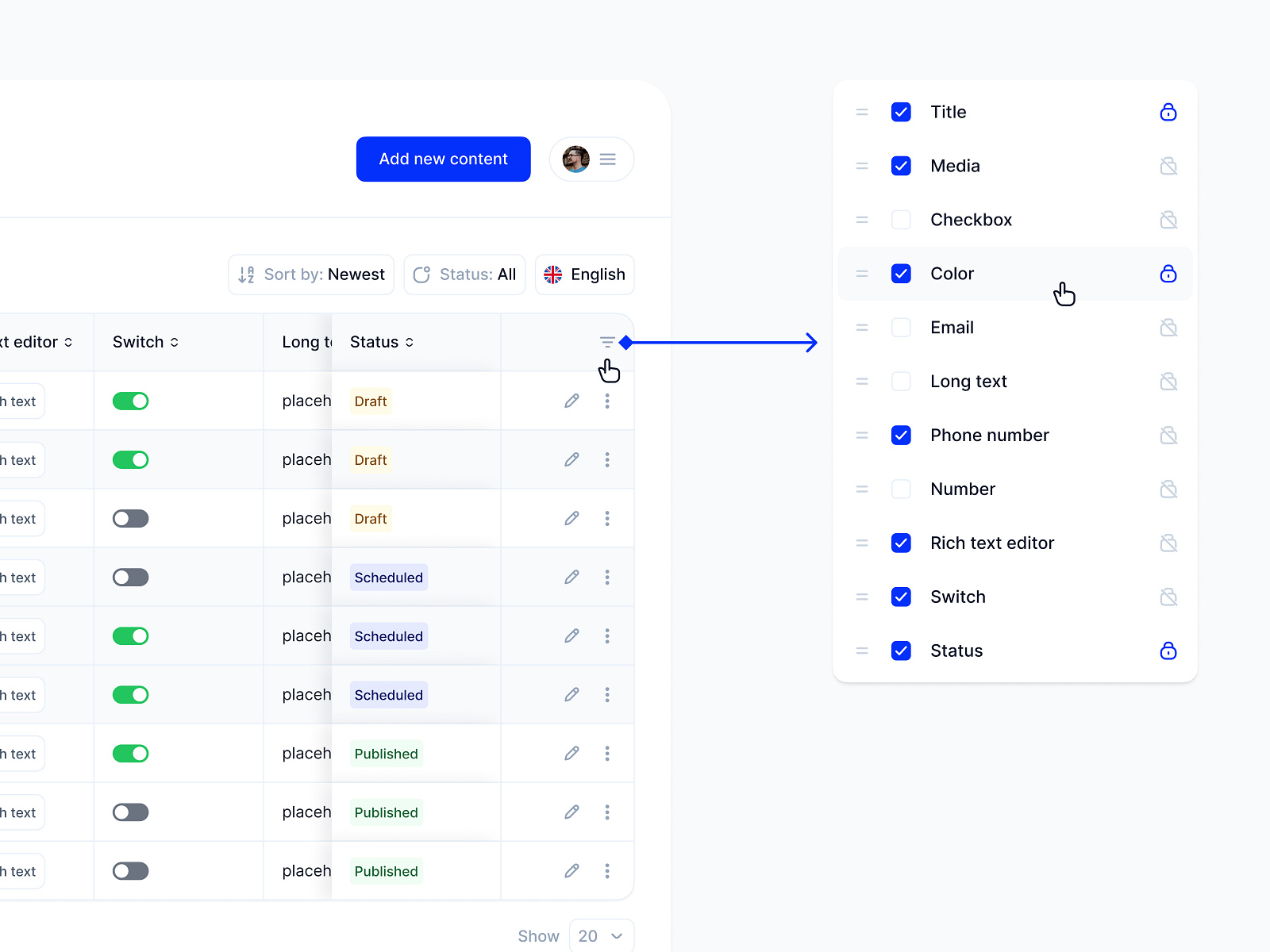
Task: Click the user avatar photo
Action: pyautogui.click(x=575, y=159)
